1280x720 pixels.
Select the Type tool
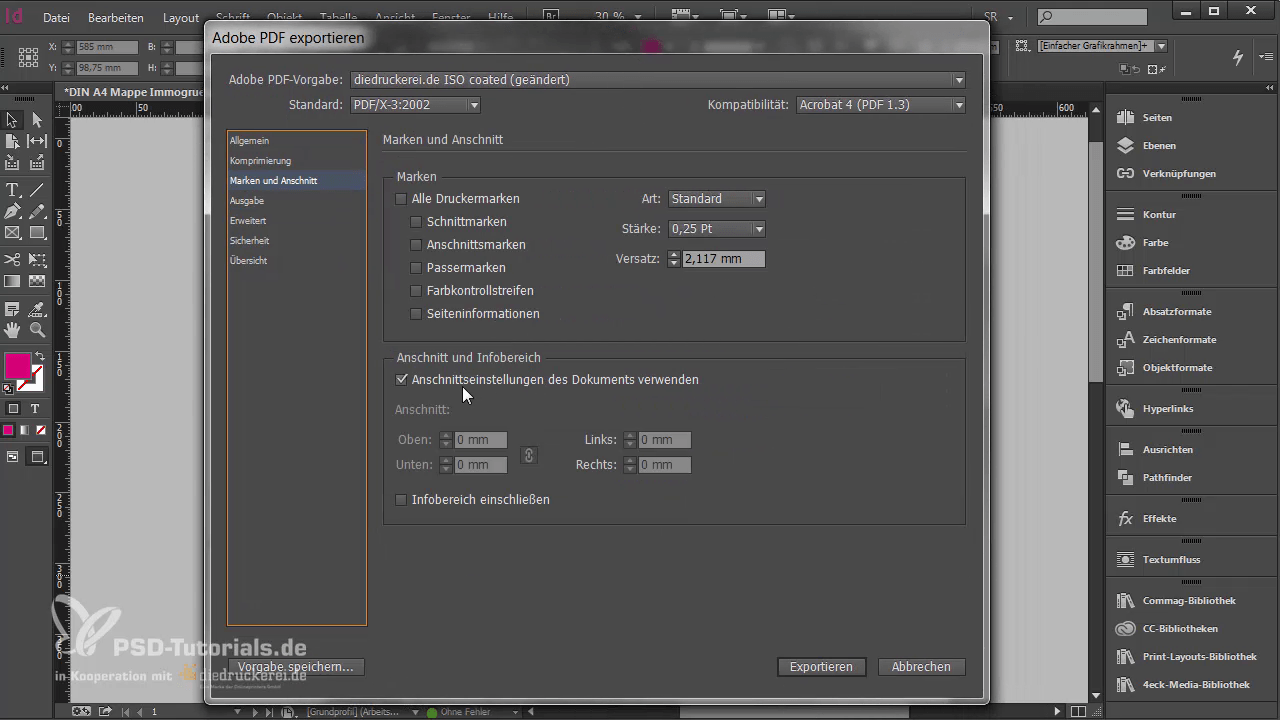coord(12,190)
